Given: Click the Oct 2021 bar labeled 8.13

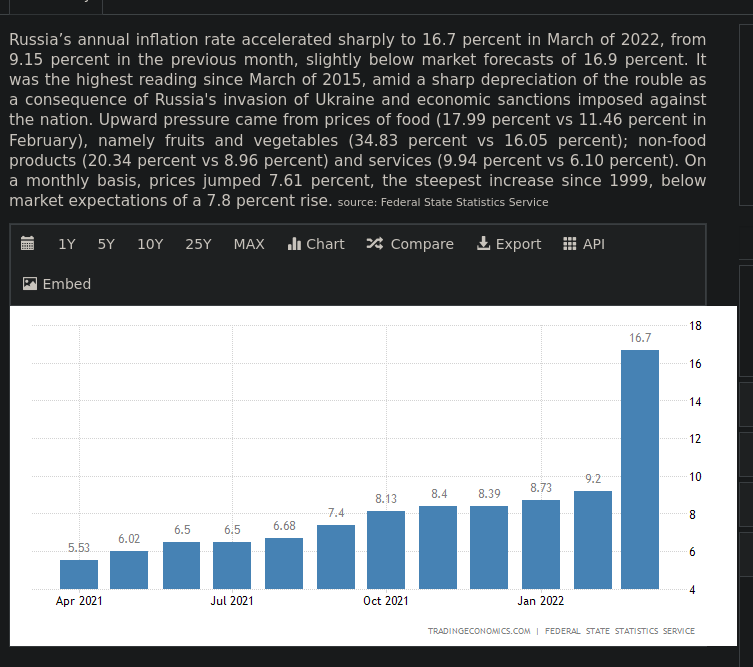Looking at the screenshot, I should (386, 550).
